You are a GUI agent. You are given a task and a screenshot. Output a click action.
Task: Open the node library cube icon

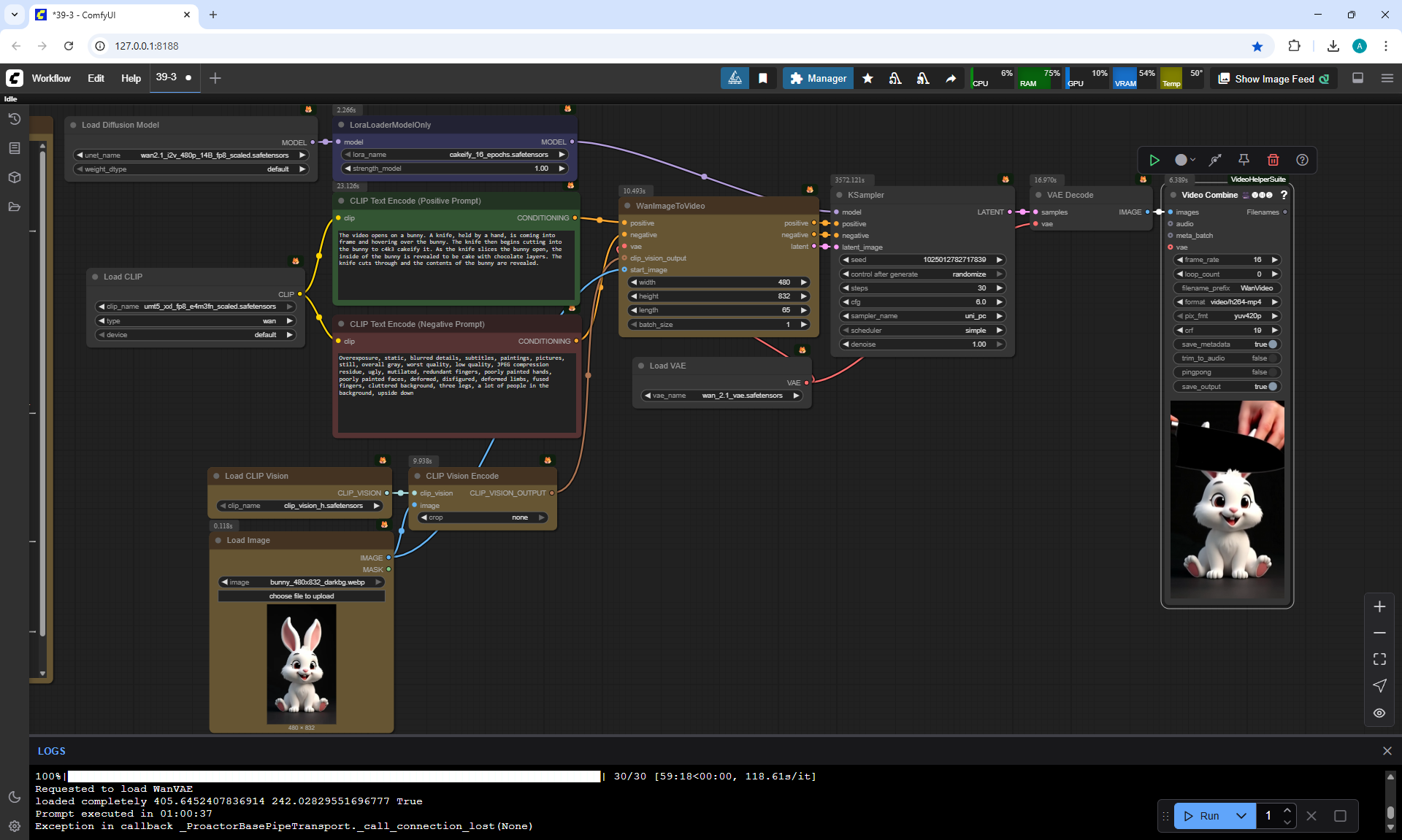pos(14,177)
